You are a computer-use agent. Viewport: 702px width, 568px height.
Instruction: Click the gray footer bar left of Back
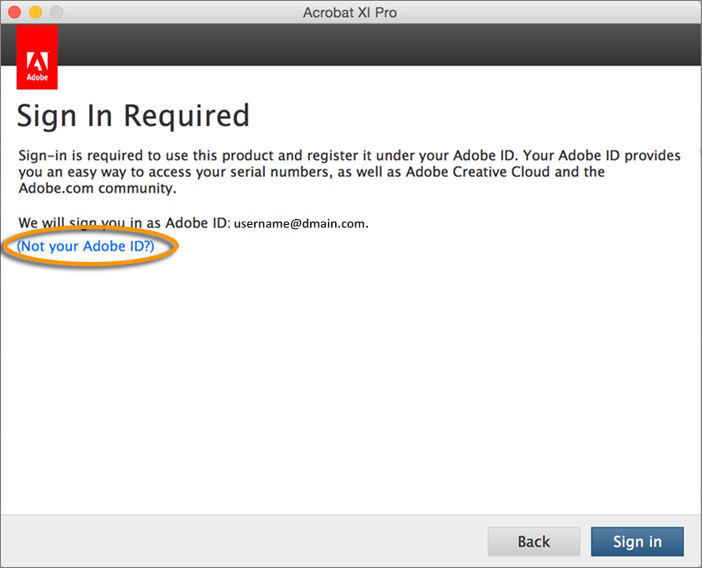(x=240, y=541)
